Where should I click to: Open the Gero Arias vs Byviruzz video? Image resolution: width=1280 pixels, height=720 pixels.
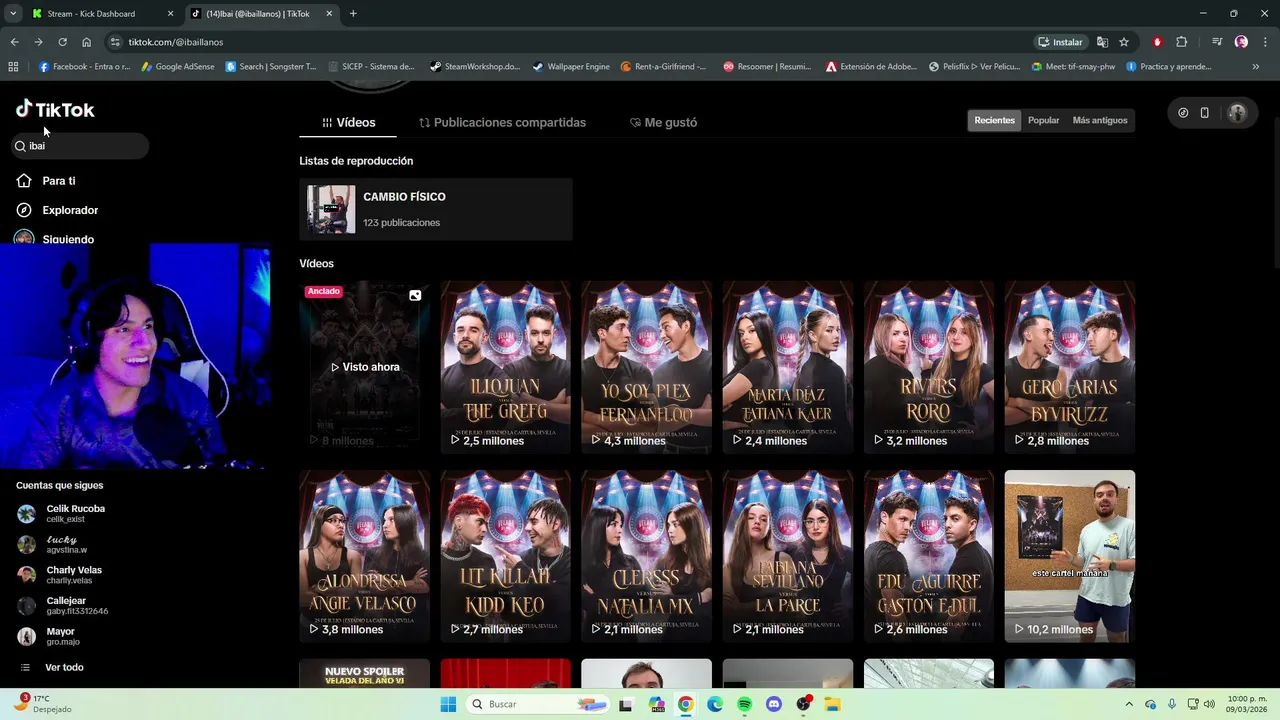pyautogui.click(x=1070, y=367)
